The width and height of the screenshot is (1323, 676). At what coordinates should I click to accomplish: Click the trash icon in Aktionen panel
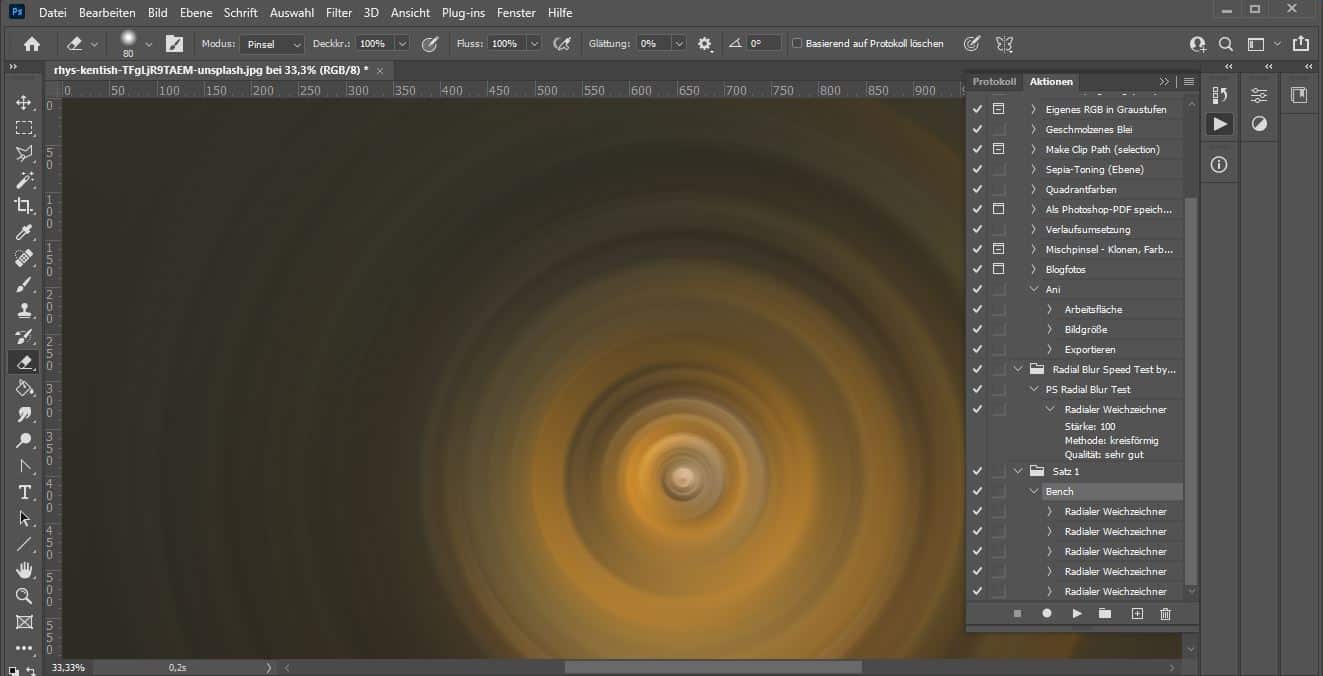point(1165,613)
